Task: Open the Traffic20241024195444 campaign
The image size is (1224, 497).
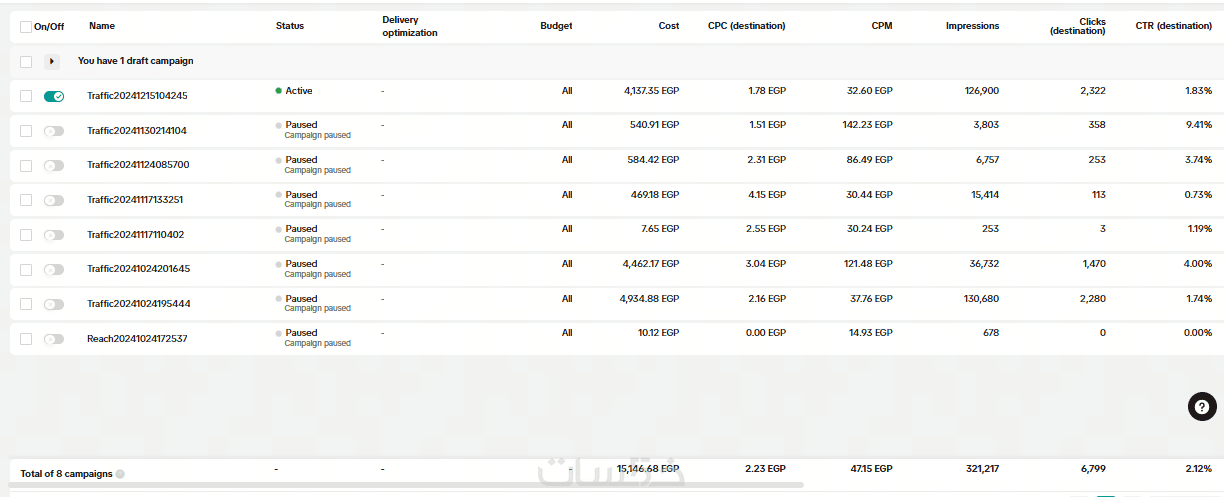Action: (138, 304)
